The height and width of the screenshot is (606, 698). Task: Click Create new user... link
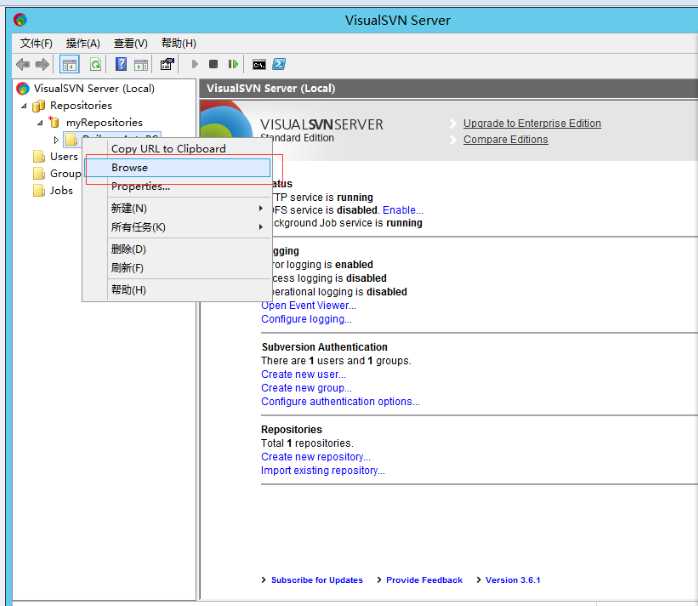point(304,374)
